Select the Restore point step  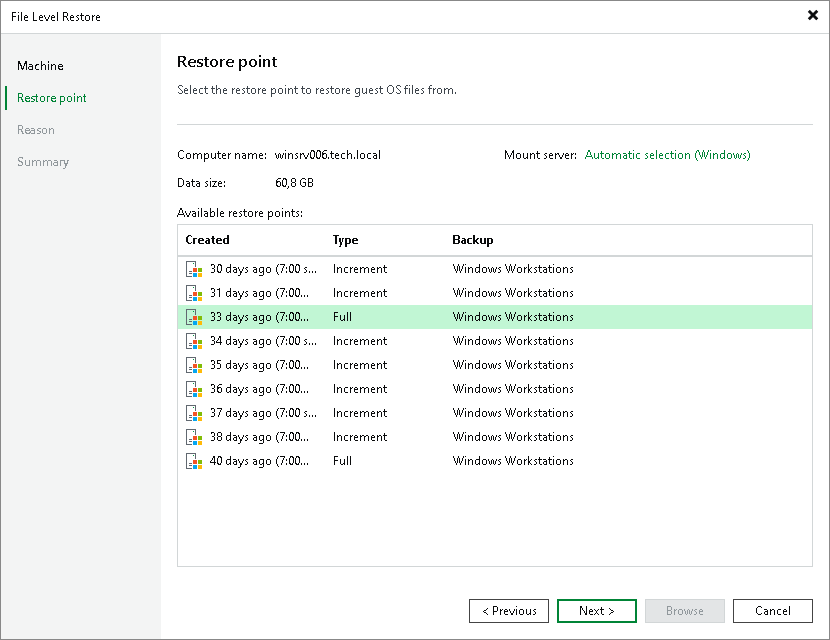tap(51, 98)
